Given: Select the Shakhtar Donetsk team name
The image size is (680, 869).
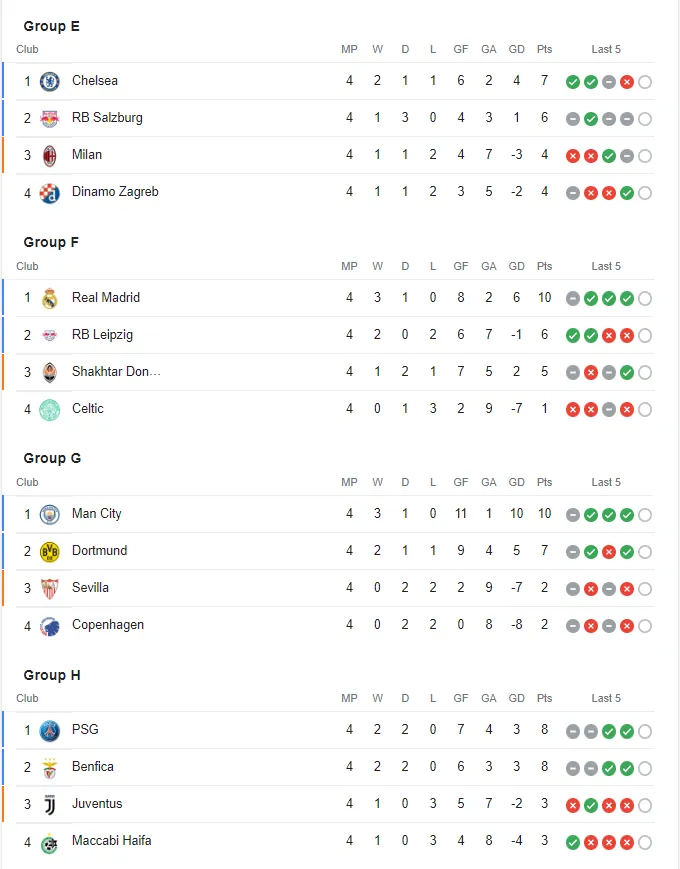Looking at the screenshot, I should (116, 372).
